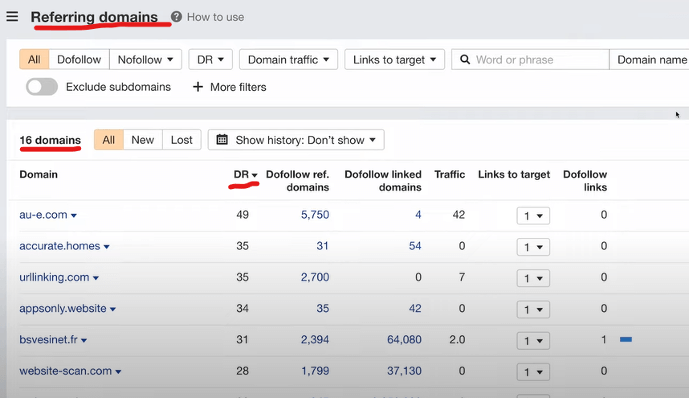Viewport: 690px width, 398px height.
Task: Open links-to-target dropdown for website-scan.com
Action: pos(533,372)
